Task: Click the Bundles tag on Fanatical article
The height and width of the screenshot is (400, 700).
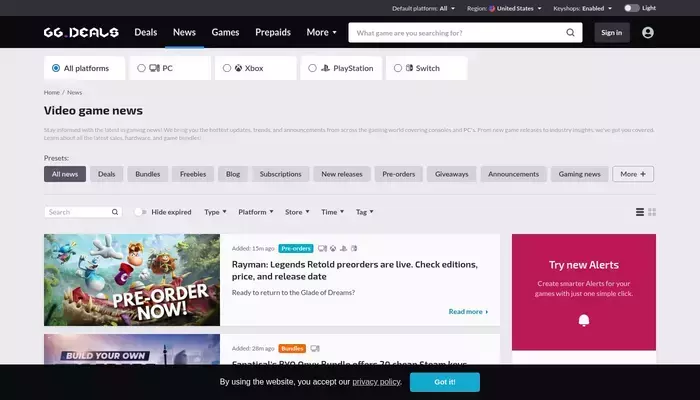Action: 292,348
